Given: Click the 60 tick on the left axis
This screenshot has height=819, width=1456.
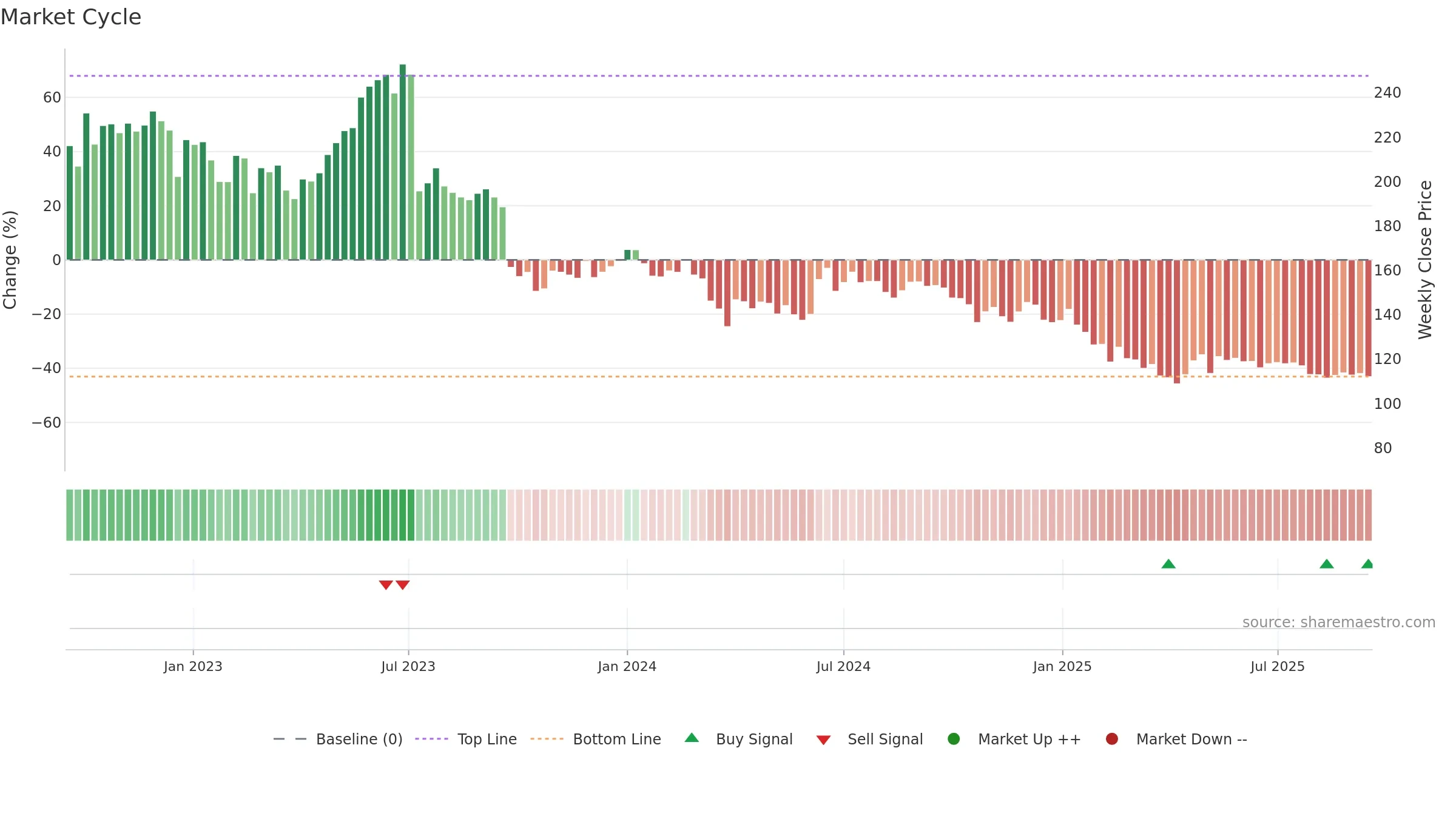Looking at the screenshot, I should pos(52,97).
